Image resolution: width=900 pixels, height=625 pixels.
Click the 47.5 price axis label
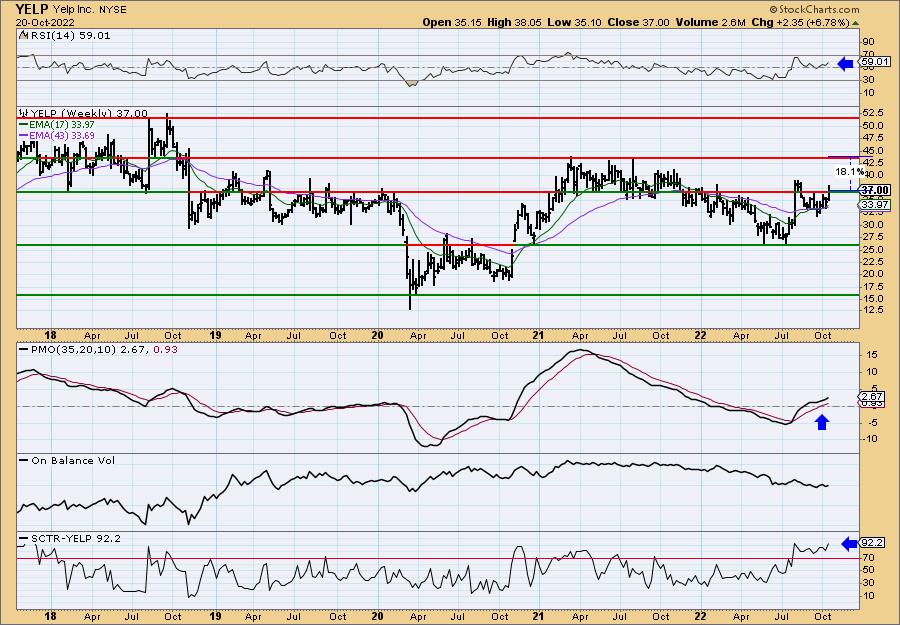[872, 138]
